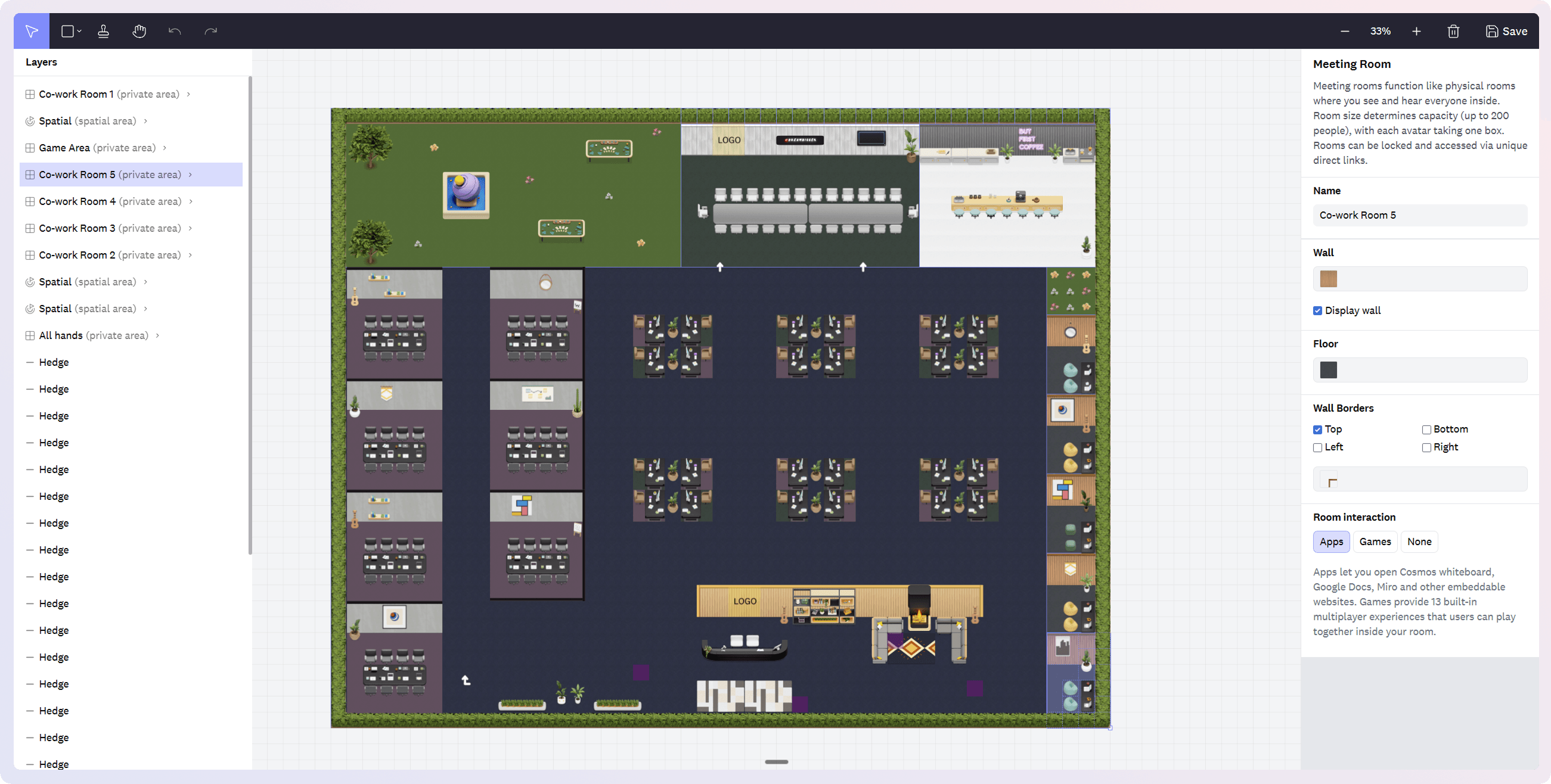Select the stamp tool
This screenshot has height=784, width=1551.
point(103,32)
